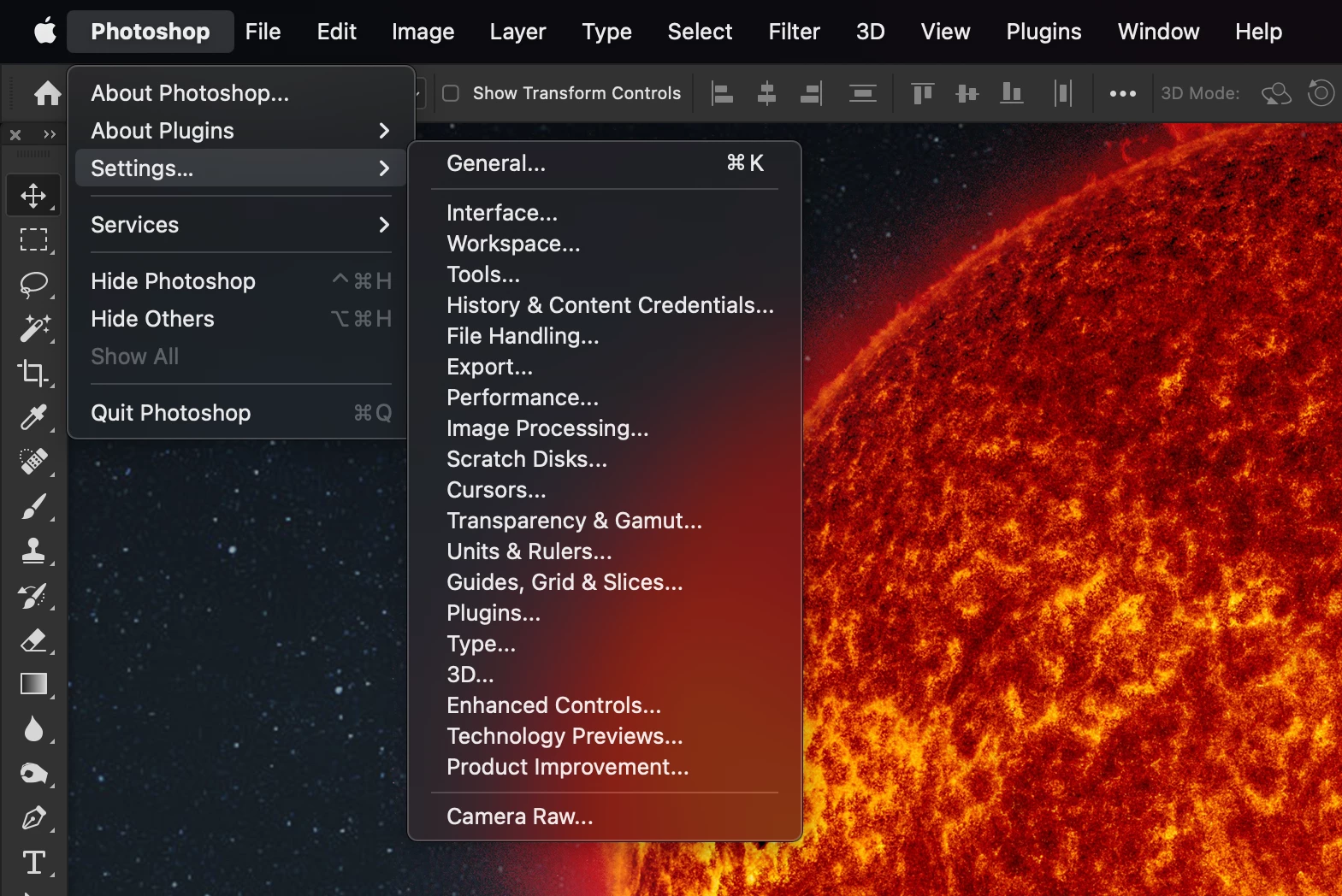This screenshot has width=1342, height=896.
Task: Open Workspace... settings
Action: click(x=605, y=244)
